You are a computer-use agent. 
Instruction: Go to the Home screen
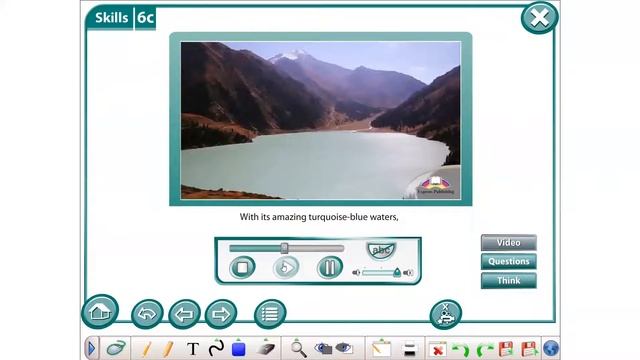(100, 311)
